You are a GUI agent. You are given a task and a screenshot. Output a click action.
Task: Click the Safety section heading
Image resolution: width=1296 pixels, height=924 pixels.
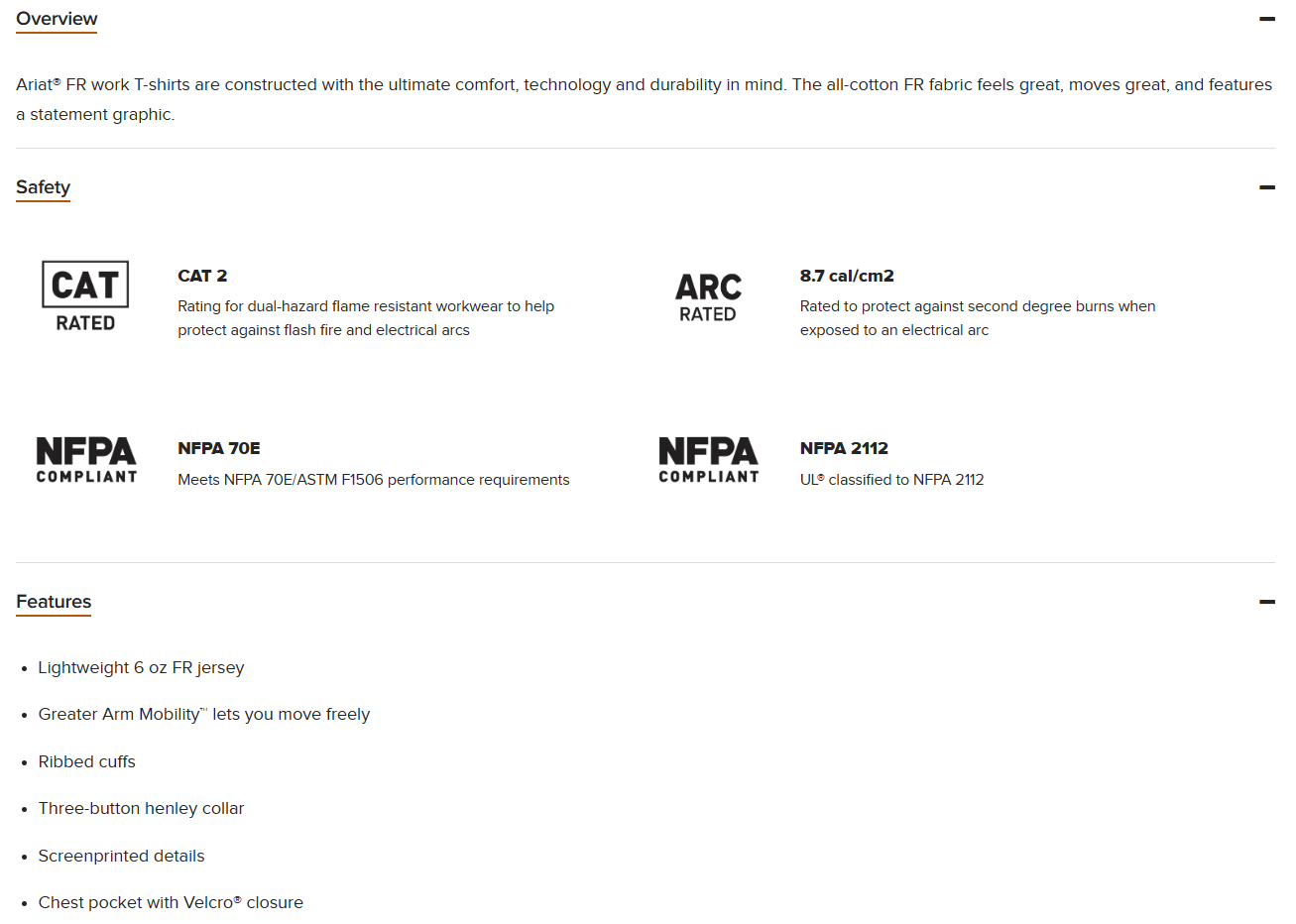point(43,187)
